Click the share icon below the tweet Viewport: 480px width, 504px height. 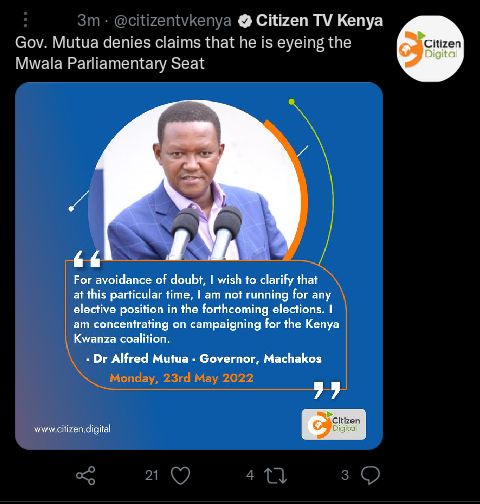point(86,475)
